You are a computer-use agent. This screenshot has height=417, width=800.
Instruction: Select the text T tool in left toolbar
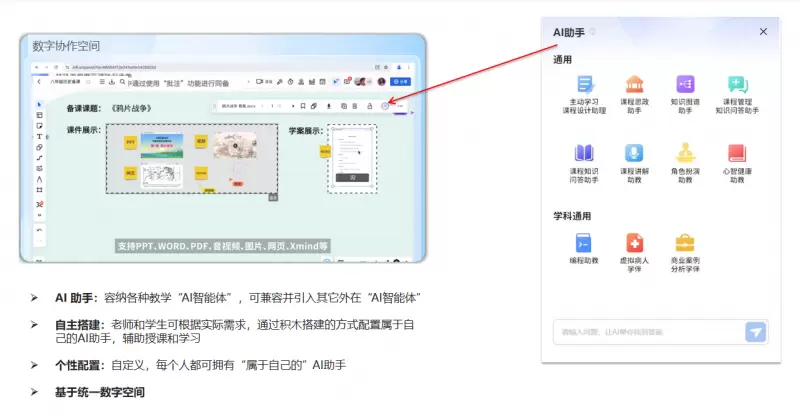[39, 136]
